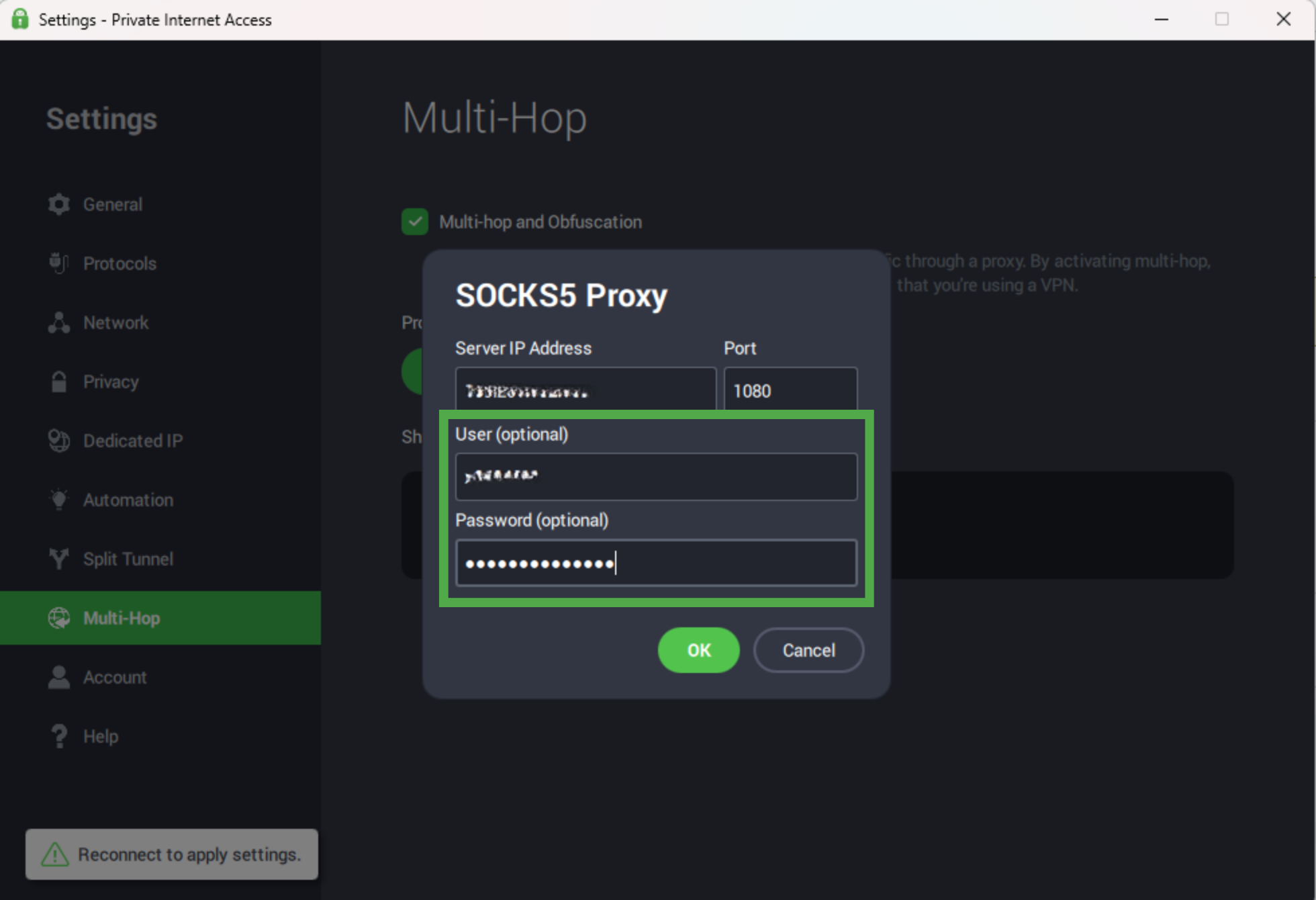
Task: Click the Help question mark icon
Action: coord(59,736)
